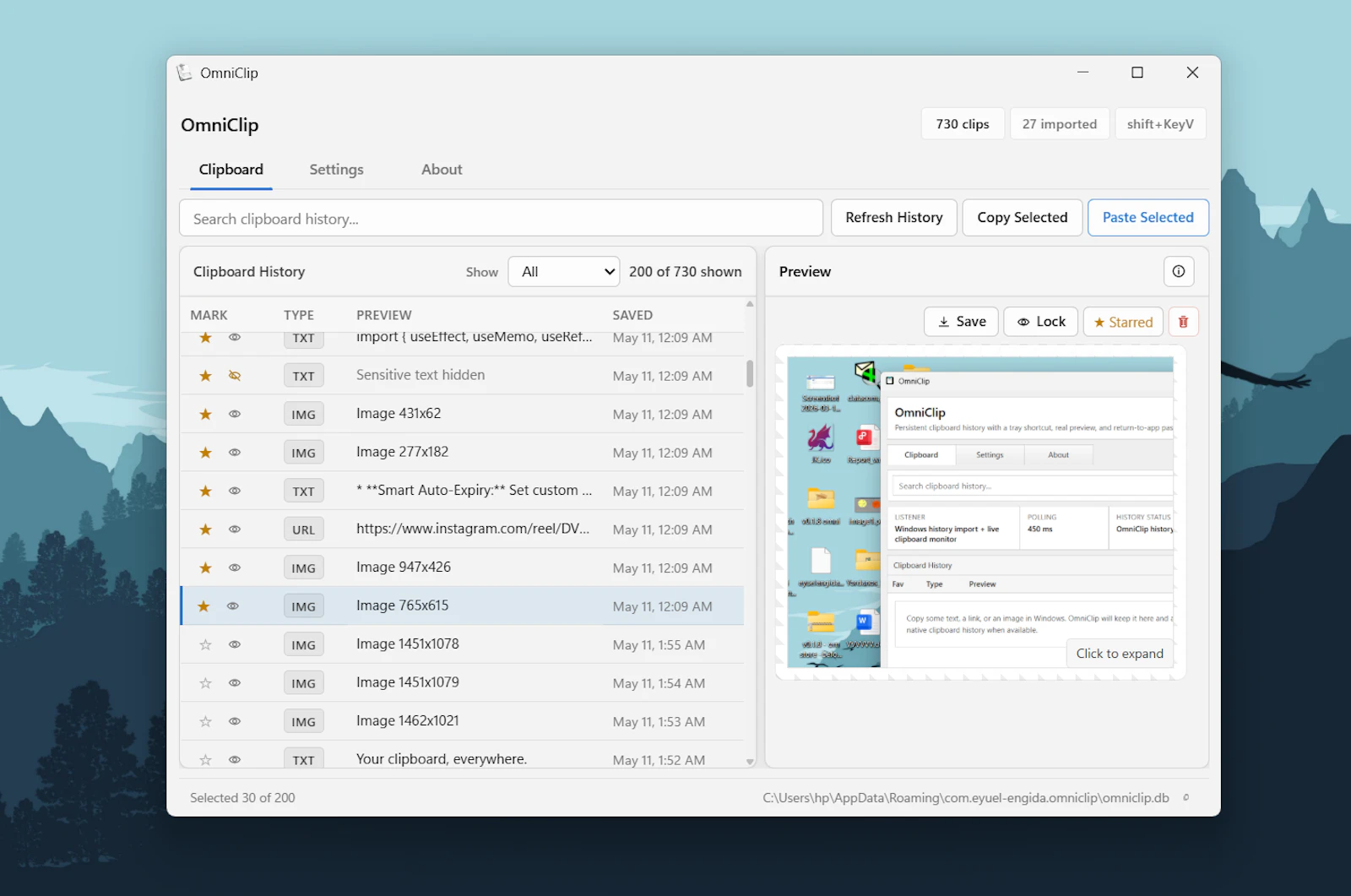Click the SAVED column header
The height and width of the screenshot is (896, 1351).
click(632, 315)
